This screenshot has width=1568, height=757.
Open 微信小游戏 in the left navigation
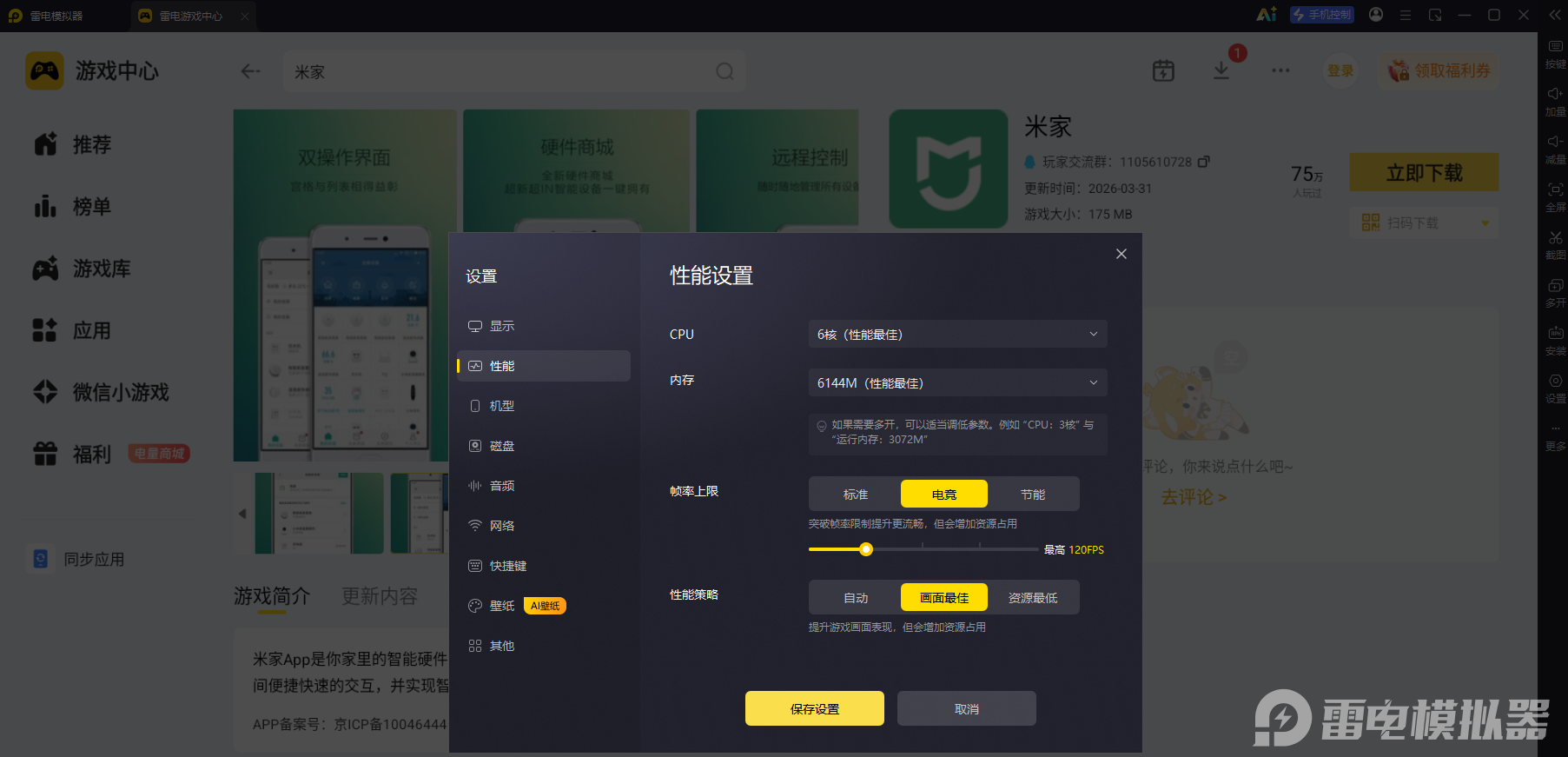101,392
